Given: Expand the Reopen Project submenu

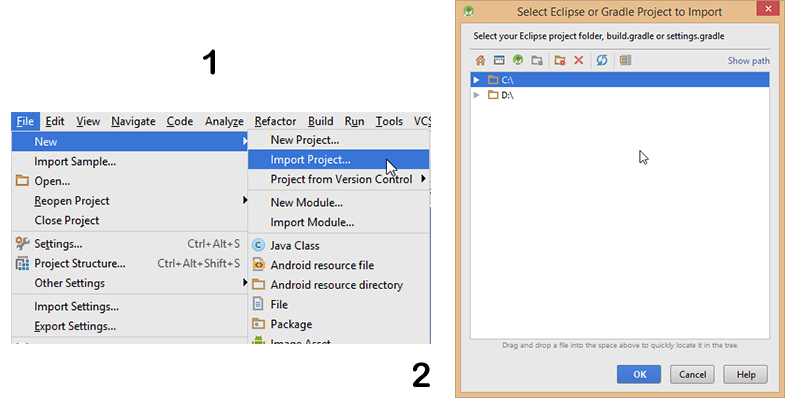Looking at the screenshot, I should pos(130,201).
